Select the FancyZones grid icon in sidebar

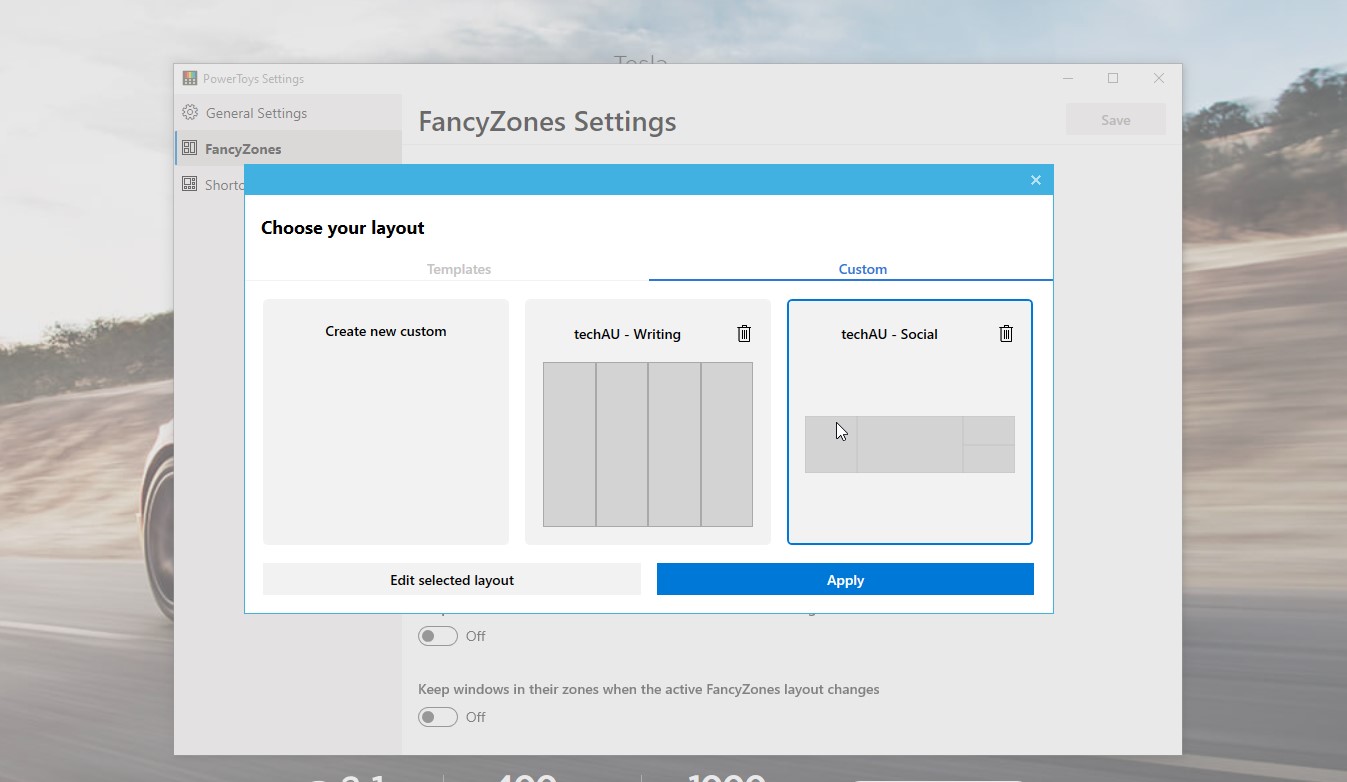tap(189, 148)
